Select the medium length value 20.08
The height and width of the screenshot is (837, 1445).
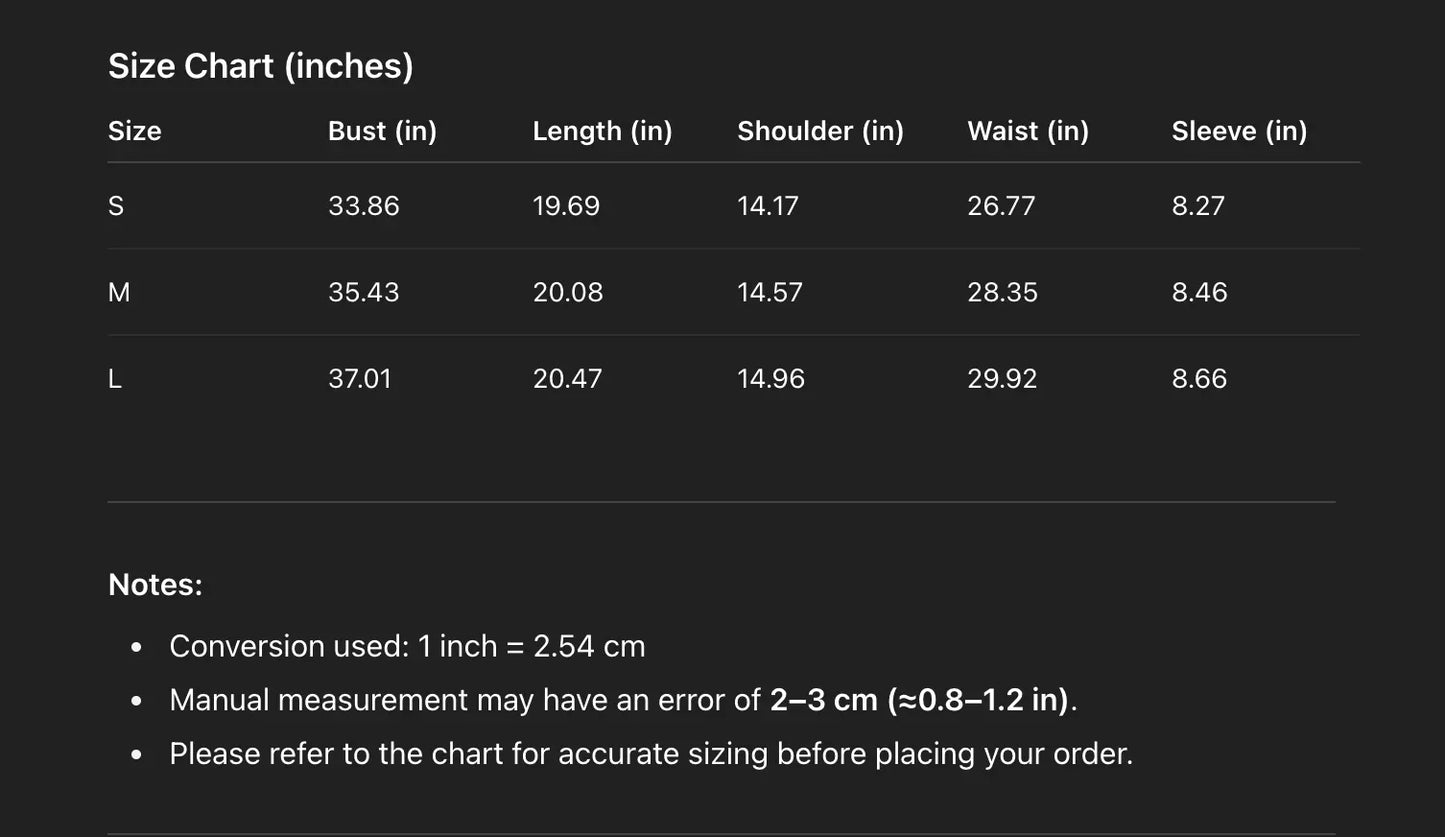coord(568,292)
